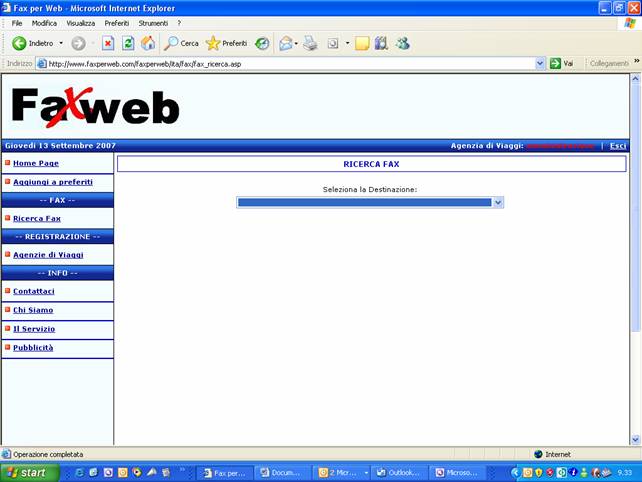Viewport: 642px width, 482px height.
Task: Open the Preferiti star favorites panel
Action: click(227, 43)
